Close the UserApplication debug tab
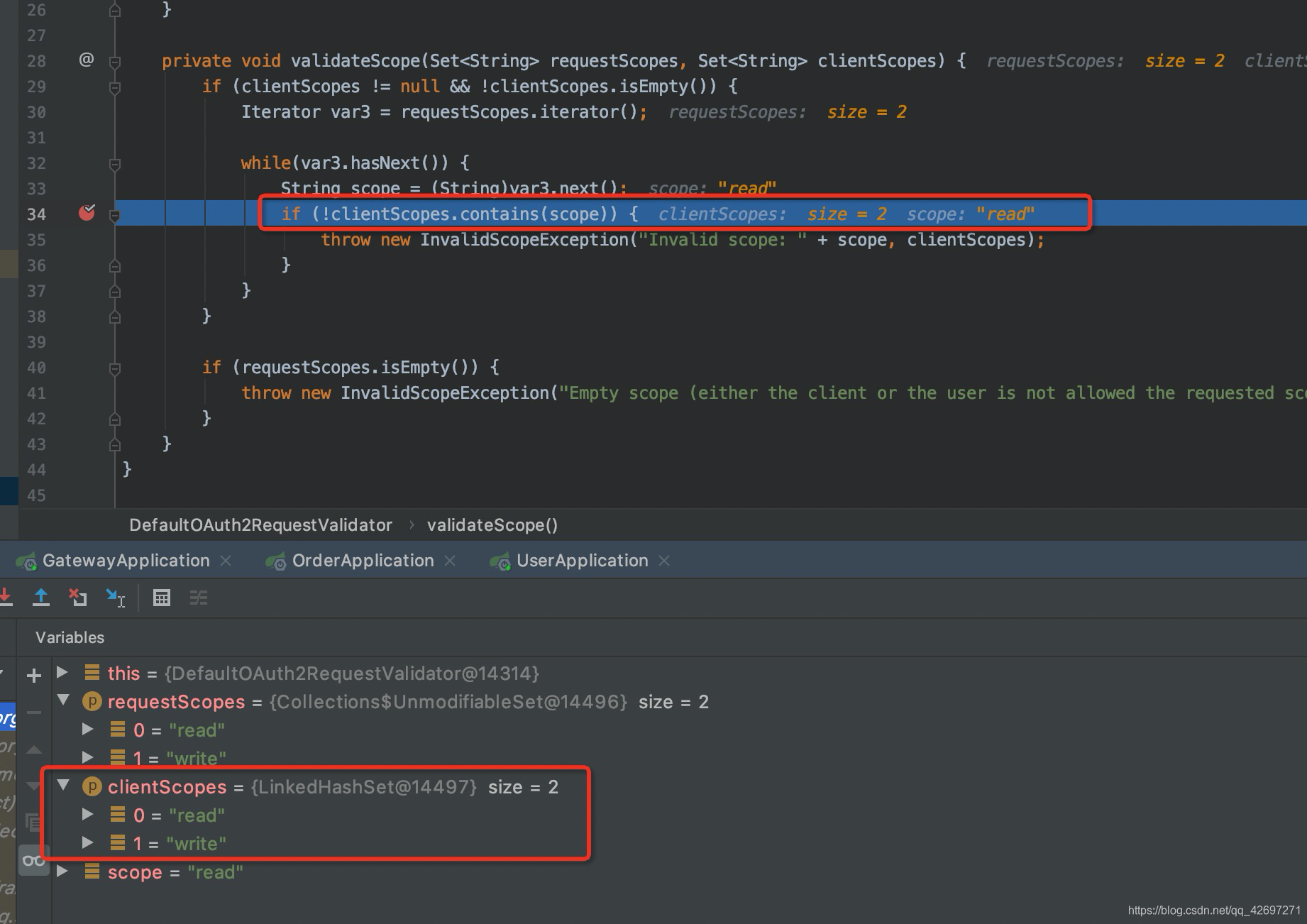The width and height of the screenshot is (1307, 924). click(664, 561)
